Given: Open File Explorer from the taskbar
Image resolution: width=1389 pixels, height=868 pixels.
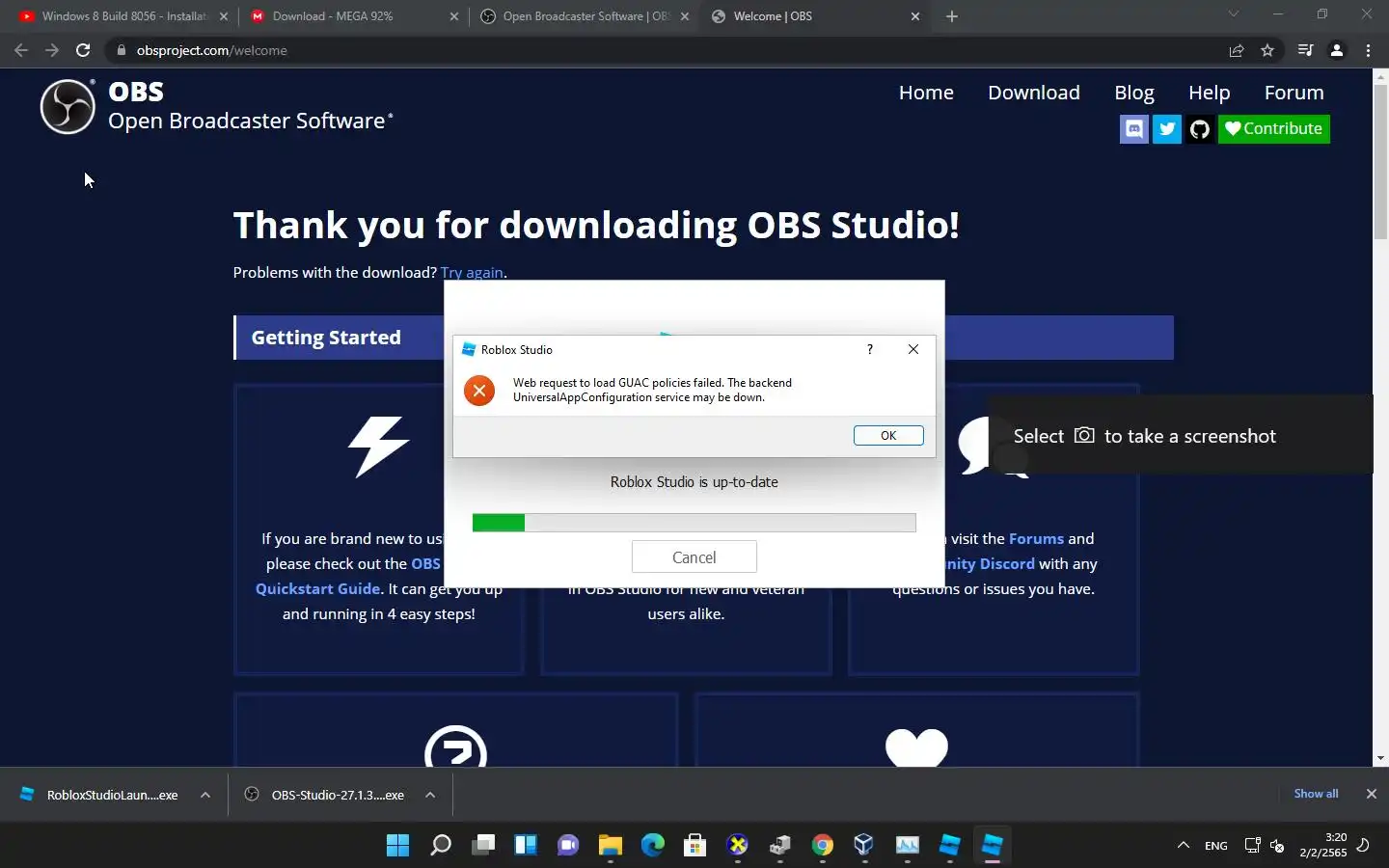Looking at the screenshot, I should [x=611, y=846].
